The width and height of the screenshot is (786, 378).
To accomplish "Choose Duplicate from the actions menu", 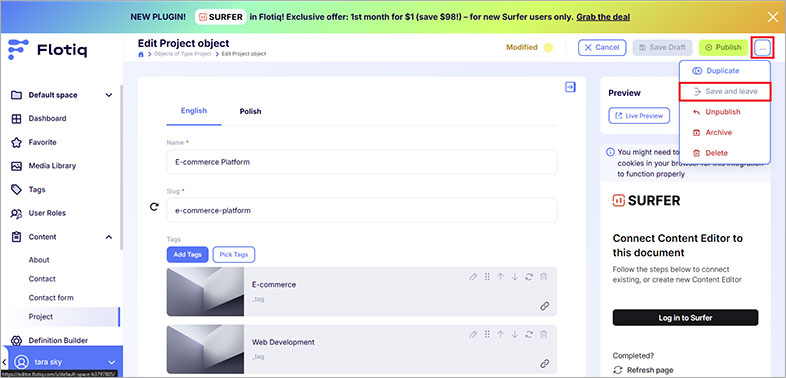I will pos(724,71).
